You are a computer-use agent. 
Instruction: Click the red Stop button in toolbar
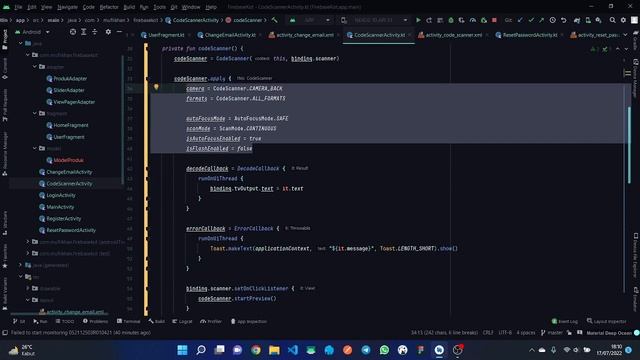(494, 20)
